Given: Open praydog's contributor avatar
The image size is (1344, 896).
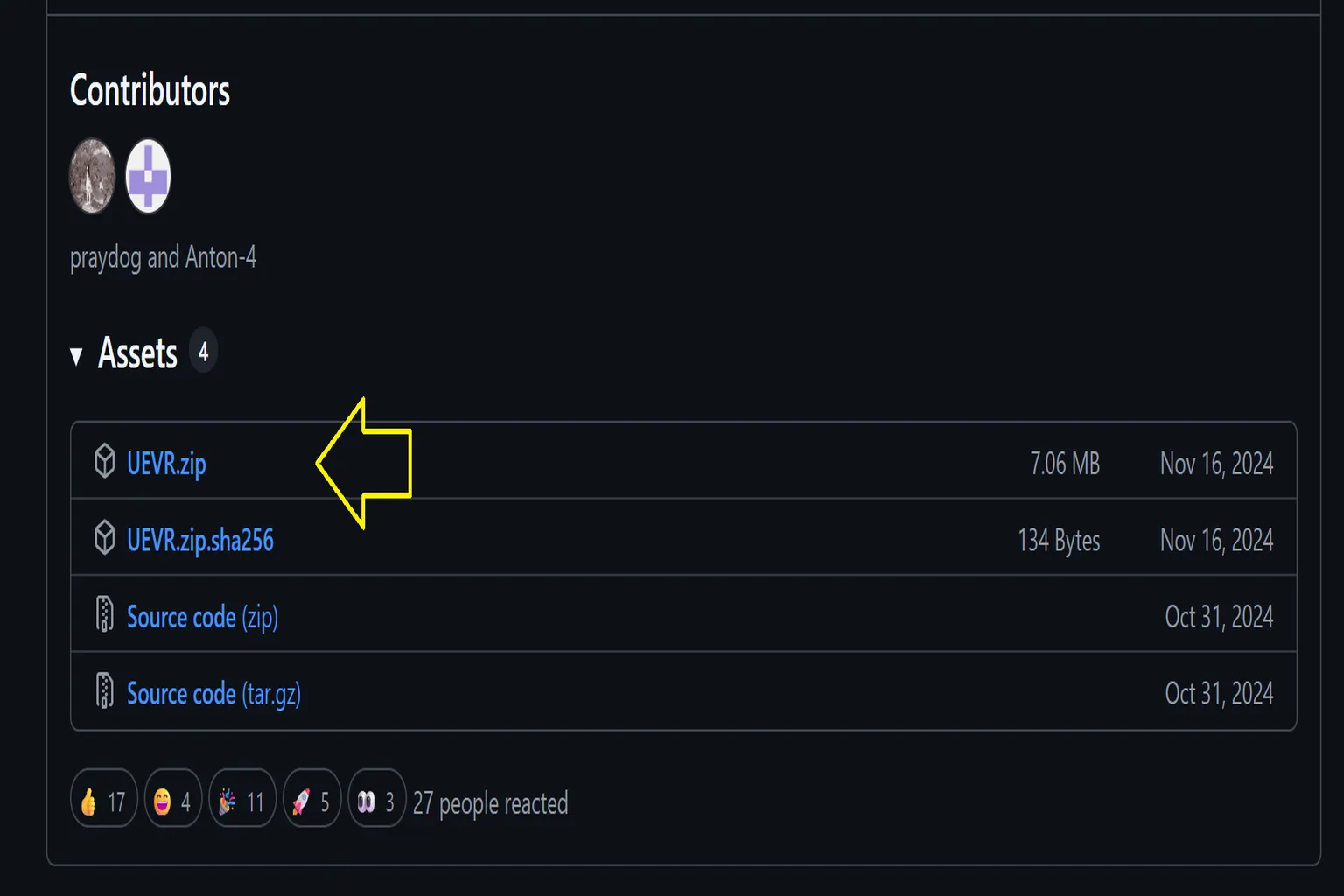Looking at the screenshot, I should pyautogui.click(x=92, y=176).
